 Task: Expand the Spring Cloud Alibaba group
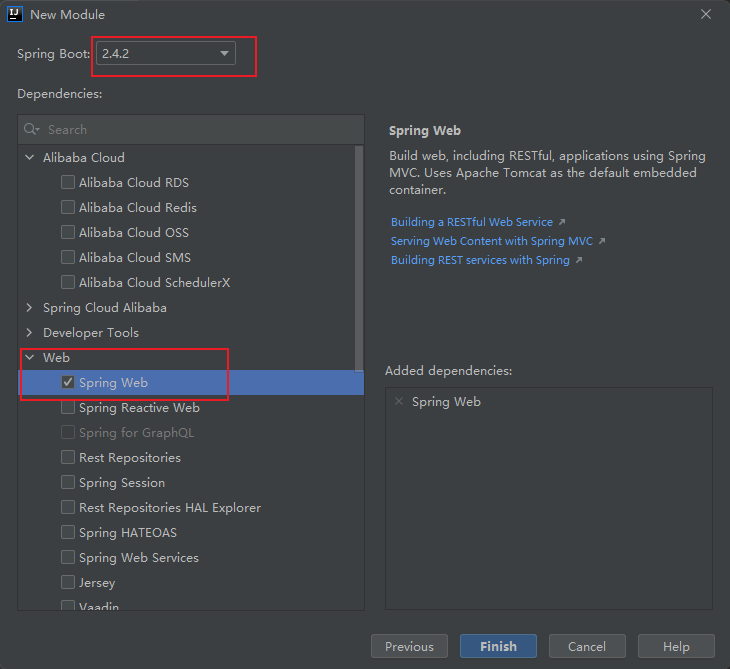coord(30,307)
